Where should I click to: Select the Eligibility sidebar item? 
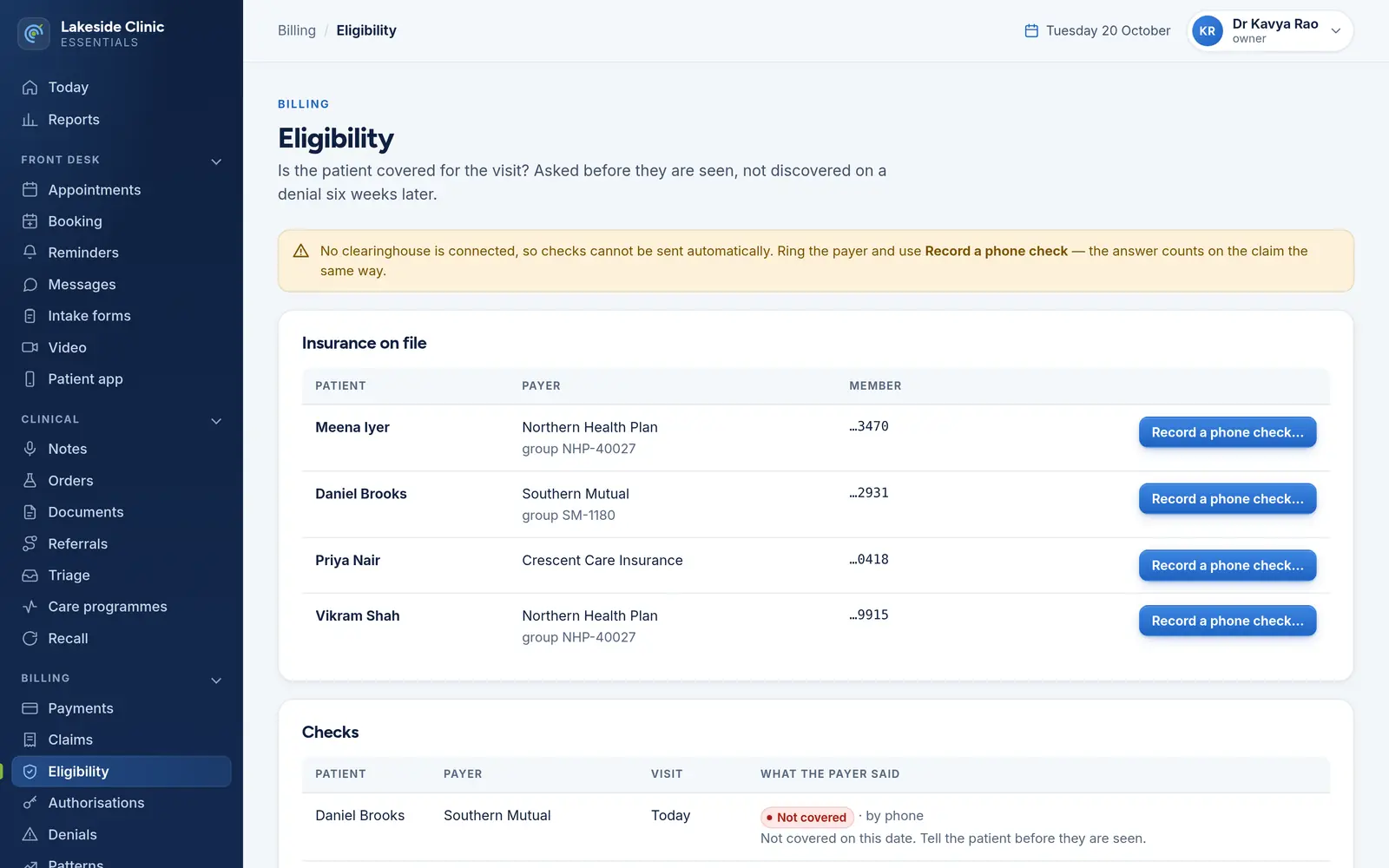pyautogui.click(x=122, y=772)
